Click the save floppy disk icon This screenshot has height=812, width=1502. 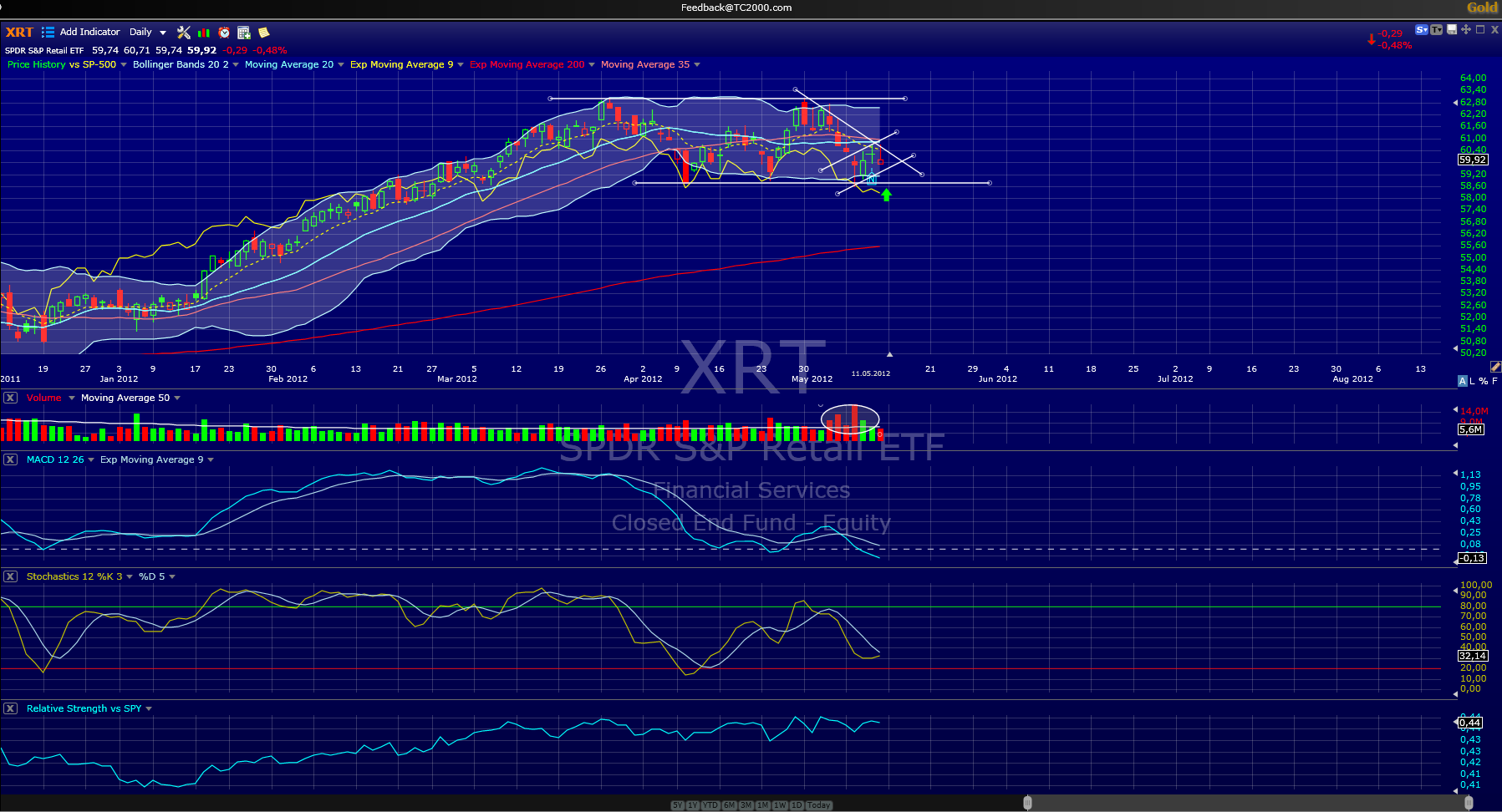(x=1452, y=30)
